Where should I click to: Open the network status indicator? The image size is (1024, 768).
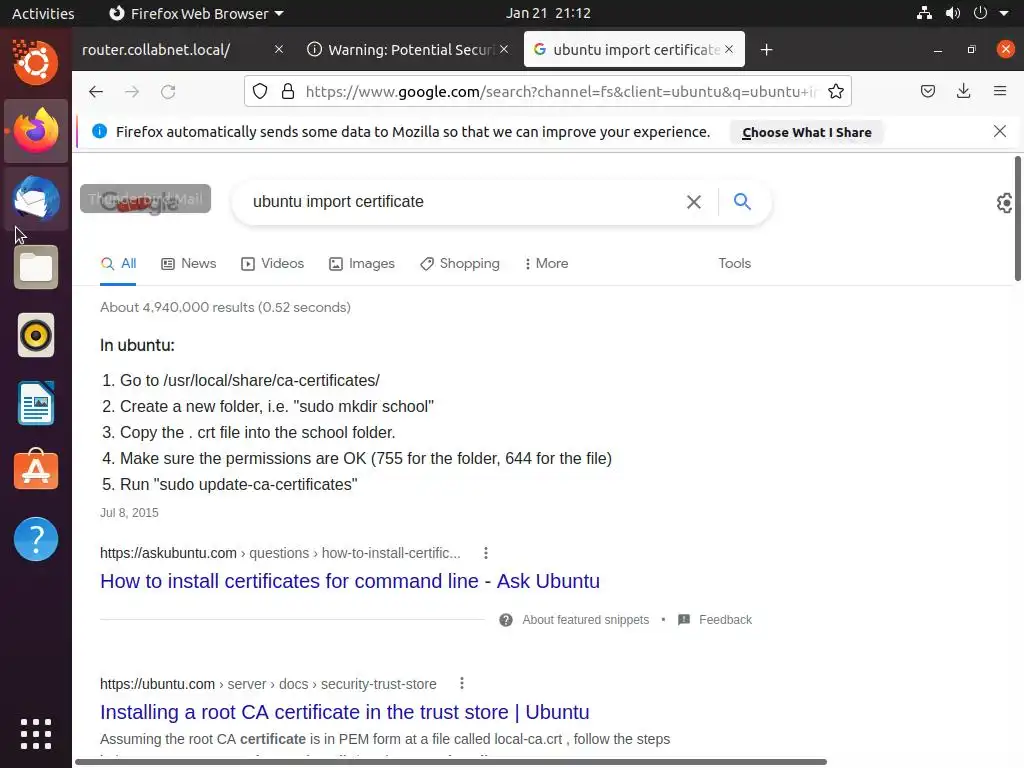coord(924,13)
